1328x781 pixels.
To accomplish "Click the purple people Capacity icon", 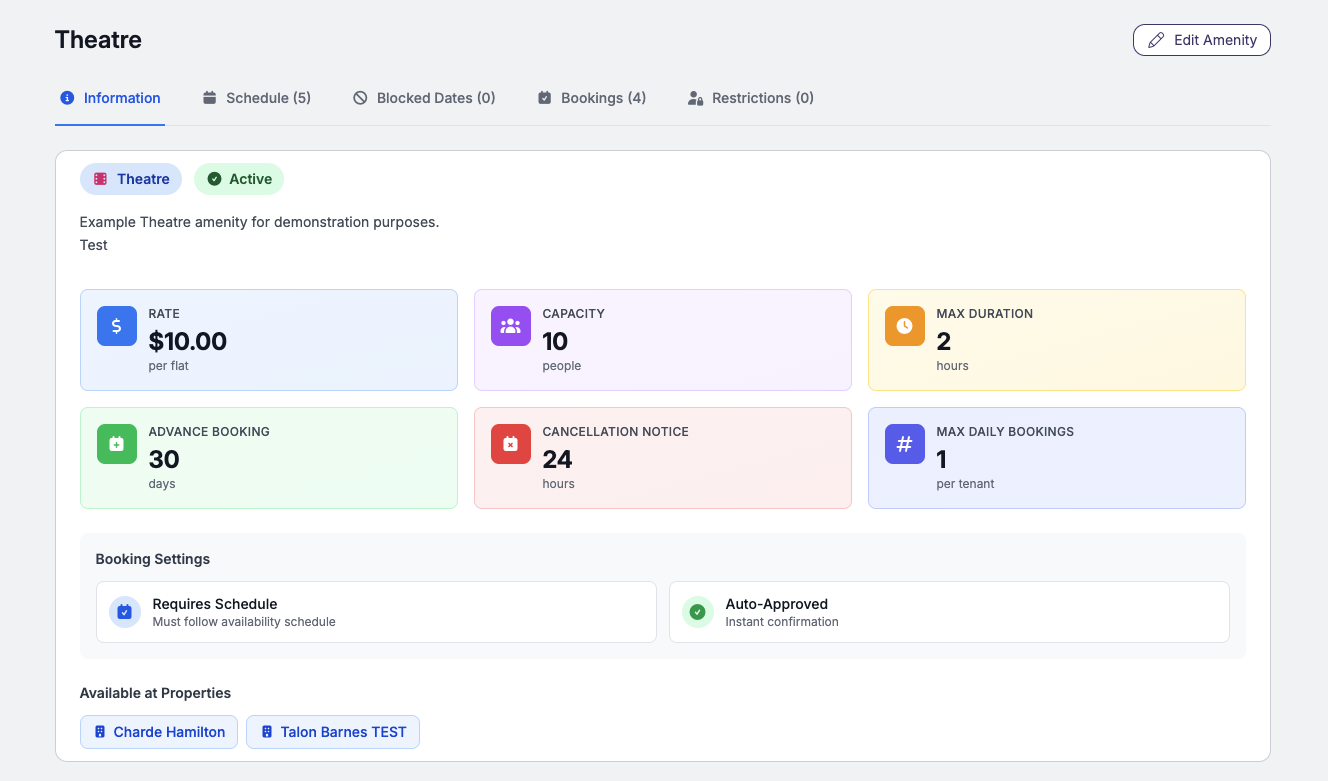I will pos(511,326).
